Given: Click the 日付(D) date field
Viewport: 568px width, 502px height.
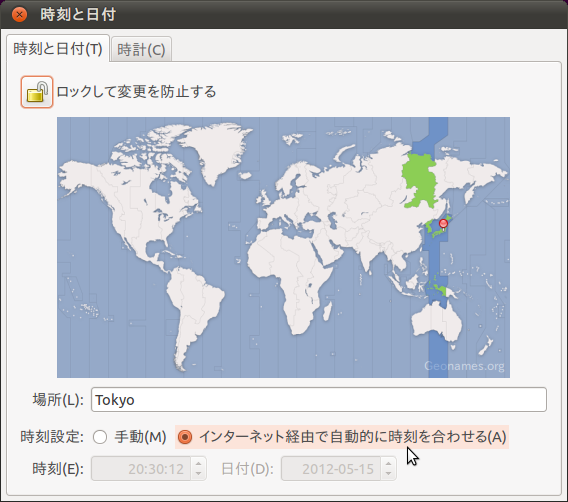Looking at the screenshot, I should [331, 469].
